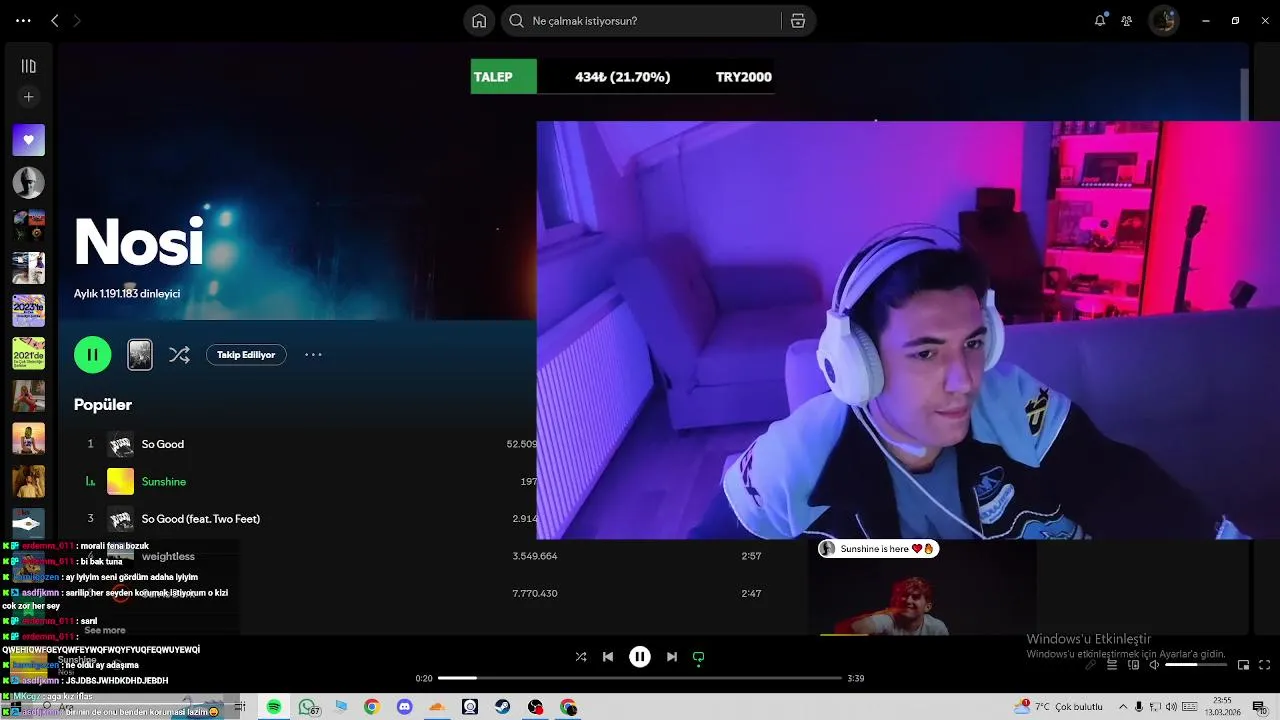Toggle shuffle in the player bar
1280x720 pixels.
[x=581, y=657]
